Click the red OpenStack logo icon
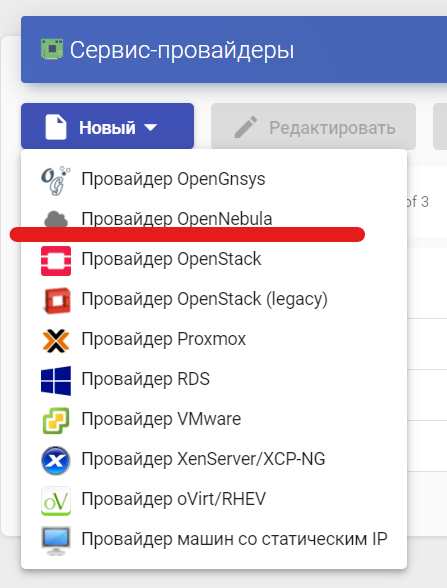This screenshot has width=447, height=588. click(56, 261)
